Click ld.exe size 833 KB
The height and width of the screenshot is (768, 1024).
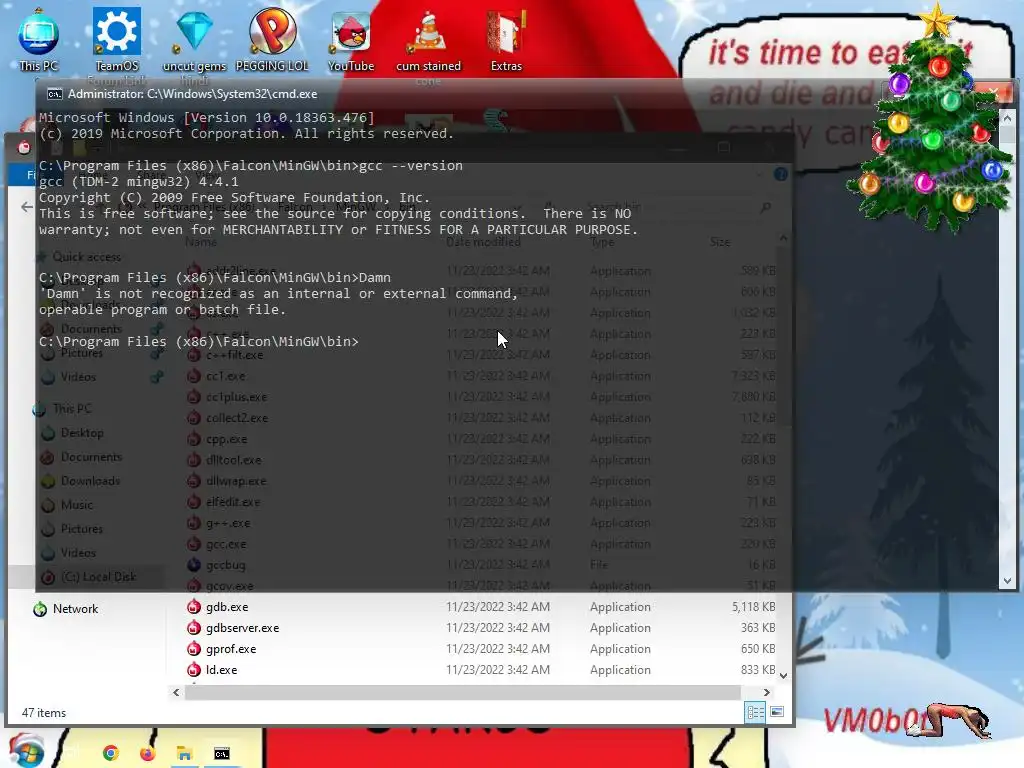[758, 669]
